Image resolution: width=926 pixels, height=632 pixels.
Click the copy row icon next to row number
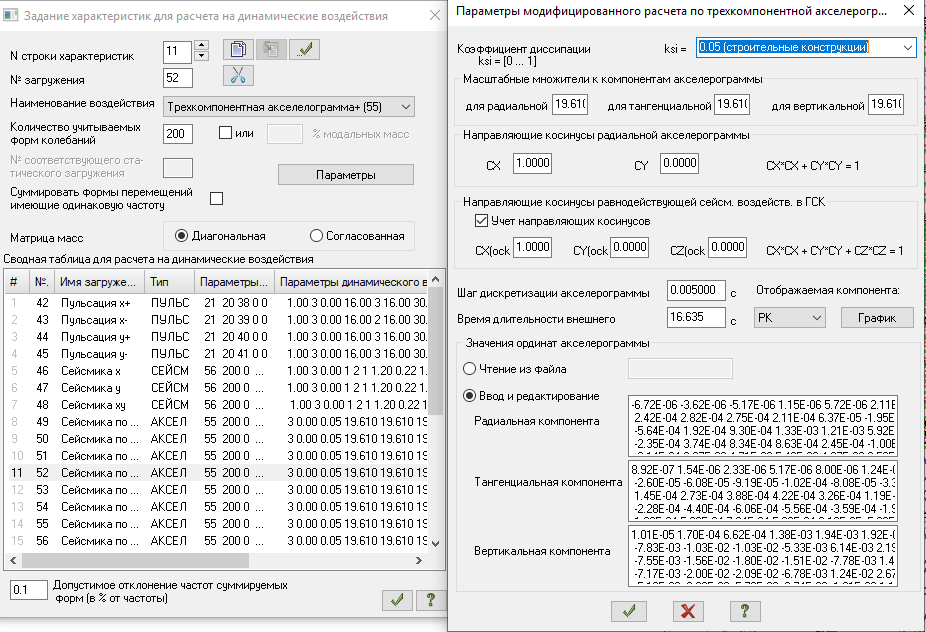239,50
